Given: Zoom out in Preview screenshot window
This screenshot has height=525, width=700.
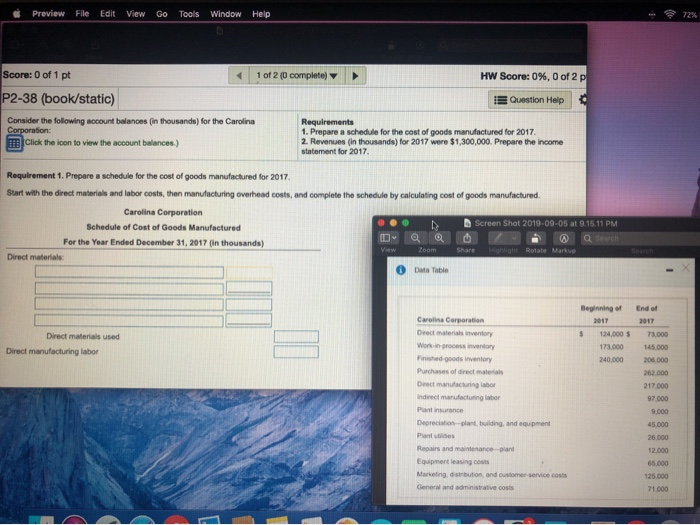Looking at the screenshot, I should pyautogui.click(x=415, y=238).
